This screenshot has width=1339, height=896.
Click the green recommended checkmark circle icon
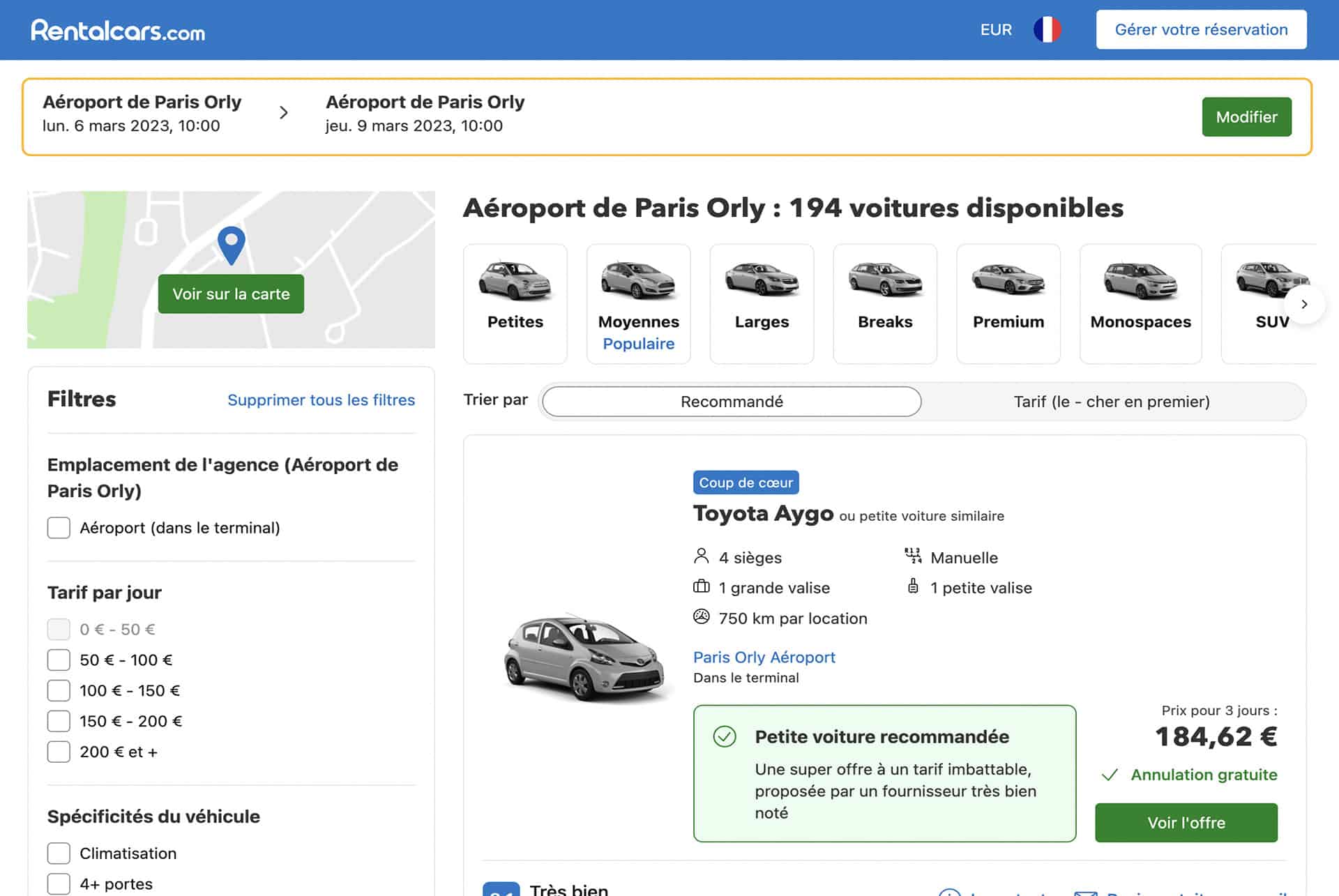pyautogui.click(x=725, y=736)
